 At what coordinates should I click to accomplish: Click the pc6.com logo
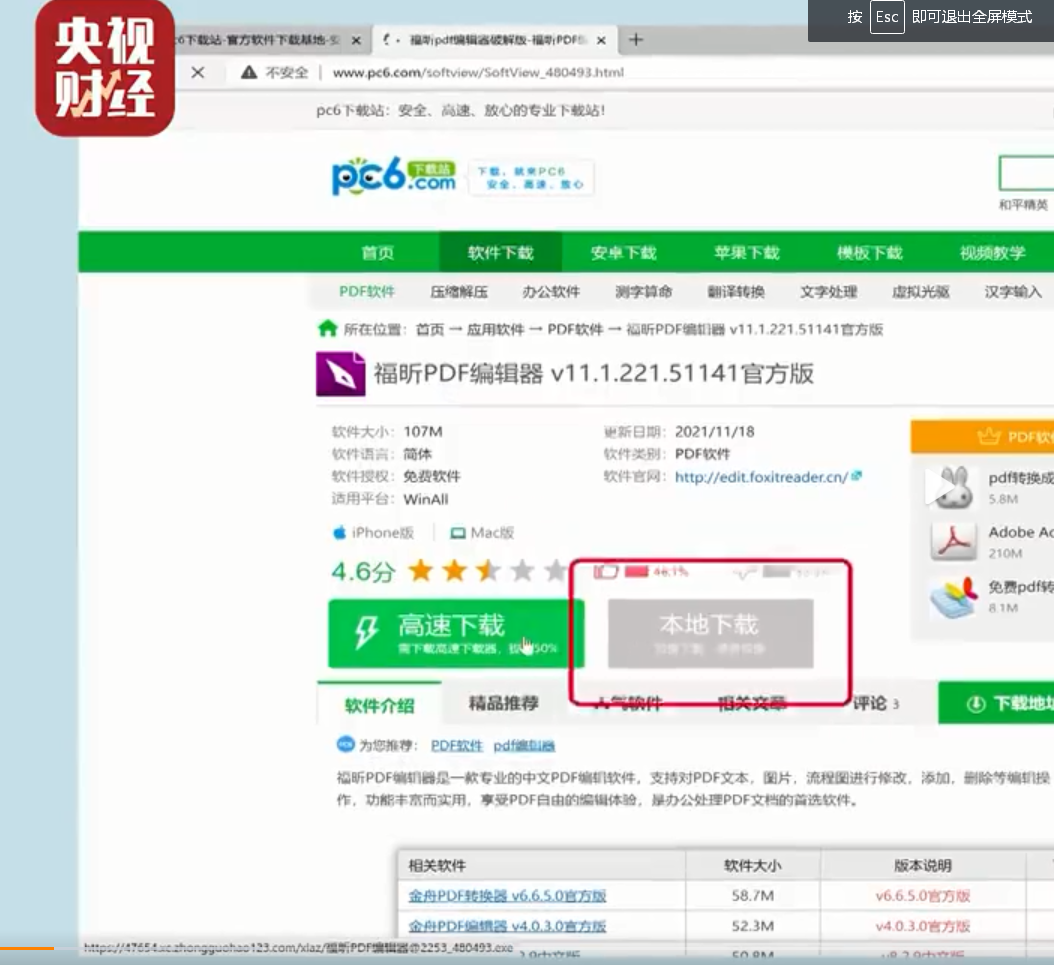pos(395,176)
